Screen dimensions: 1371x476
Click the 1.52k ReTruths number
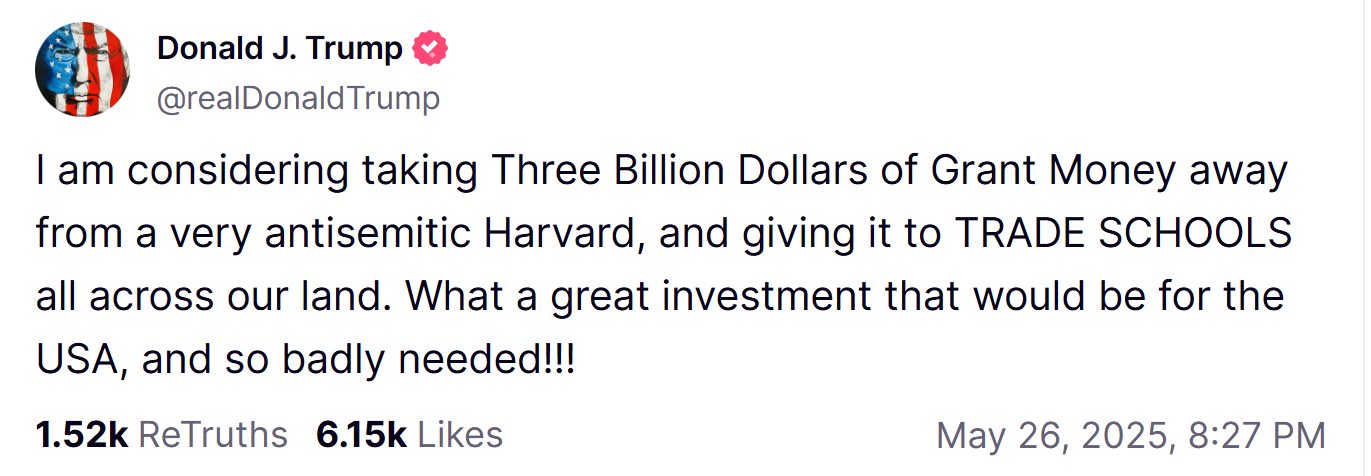click(x=82, y=435)
